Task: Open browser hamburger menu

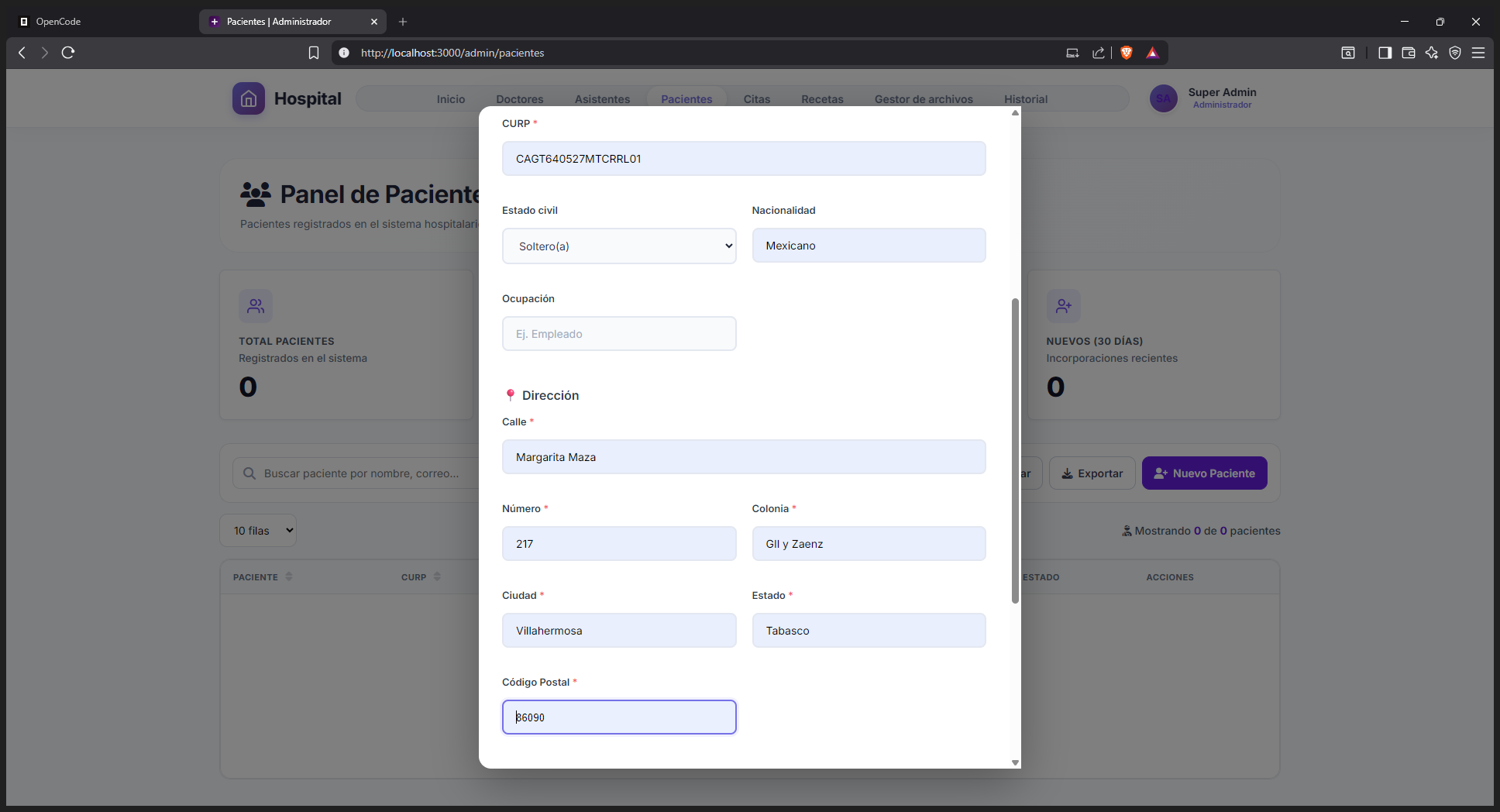Action: tap(1478, 53)
